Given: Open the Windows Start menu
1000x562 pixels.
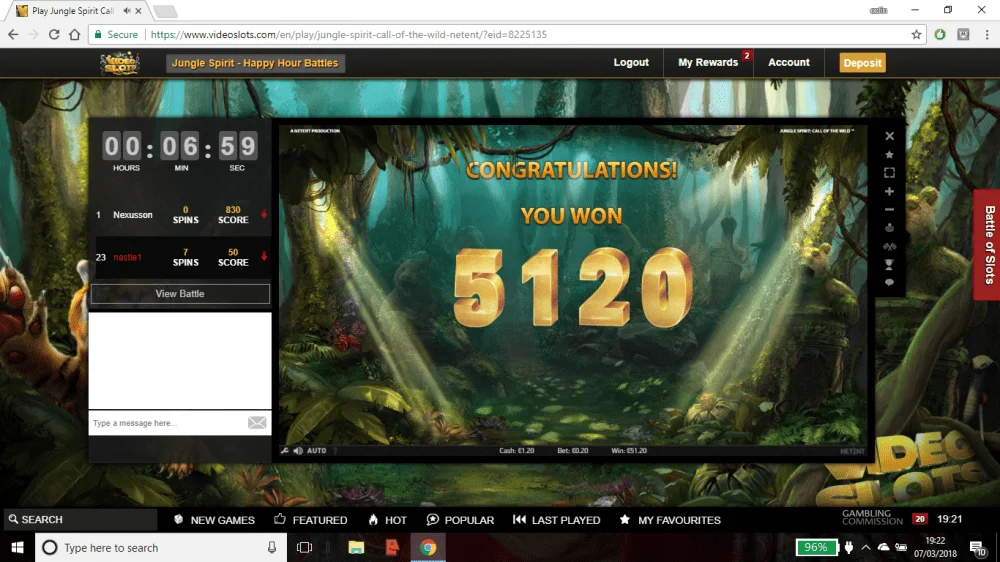Looking at the screenshot, I should coord(17,547).
